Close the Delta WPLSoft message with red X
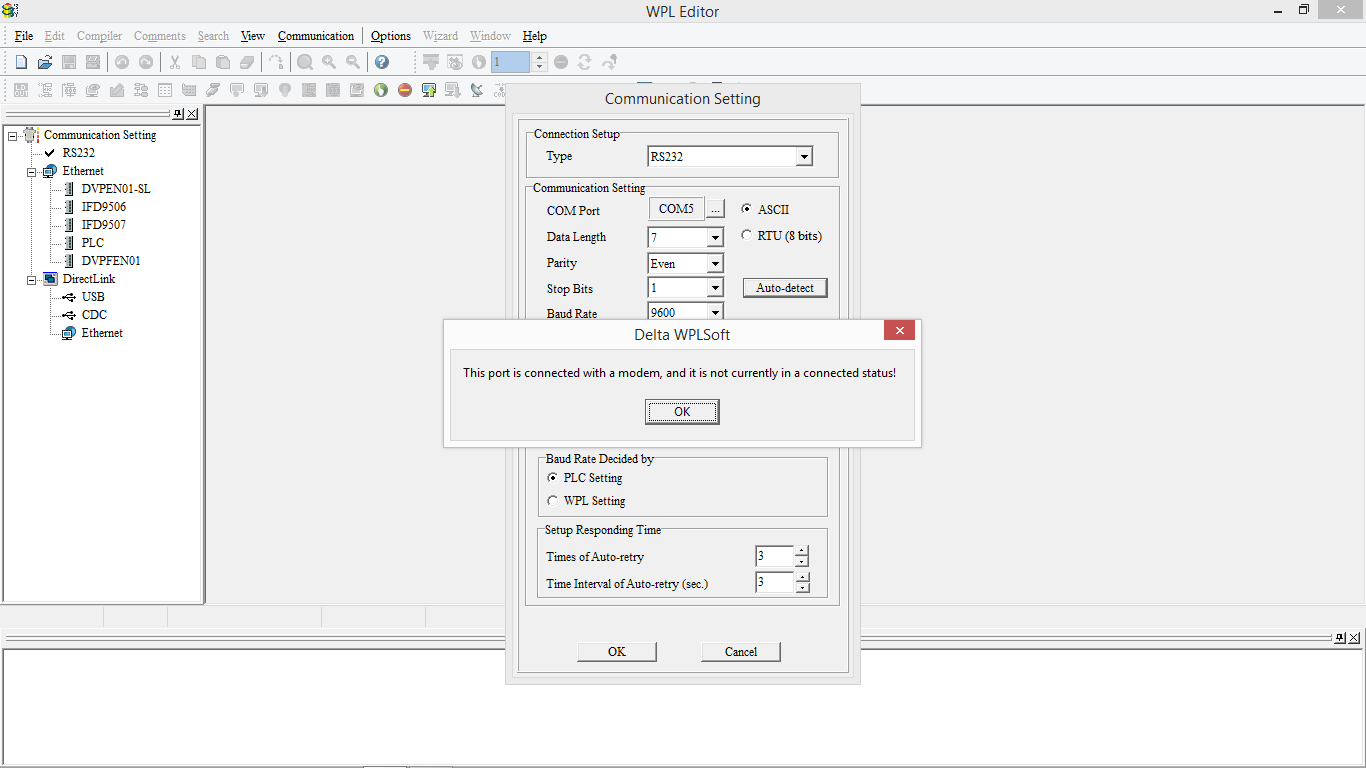The height and width of the screenshot is (768, 1366). click(x=900, y=331)
